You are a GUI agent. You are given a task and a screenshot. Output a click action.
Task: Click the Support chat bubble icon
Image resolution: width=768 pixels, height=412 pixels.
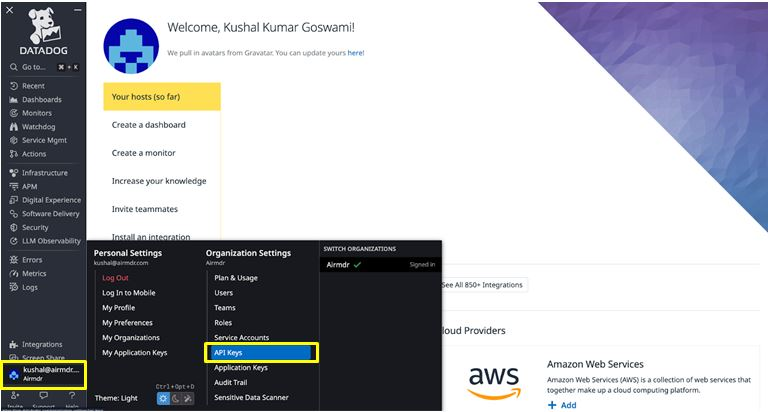(44, 395)
